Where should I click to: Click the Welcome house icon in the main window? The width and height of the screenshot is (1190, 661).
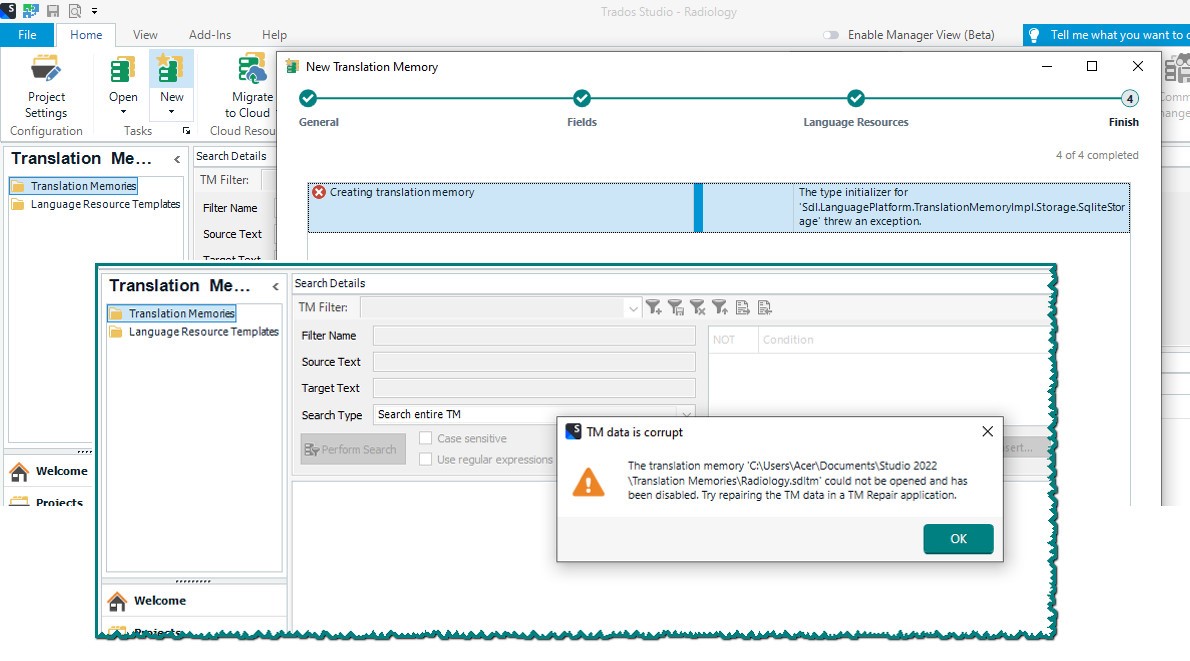(x=19, y=471)
